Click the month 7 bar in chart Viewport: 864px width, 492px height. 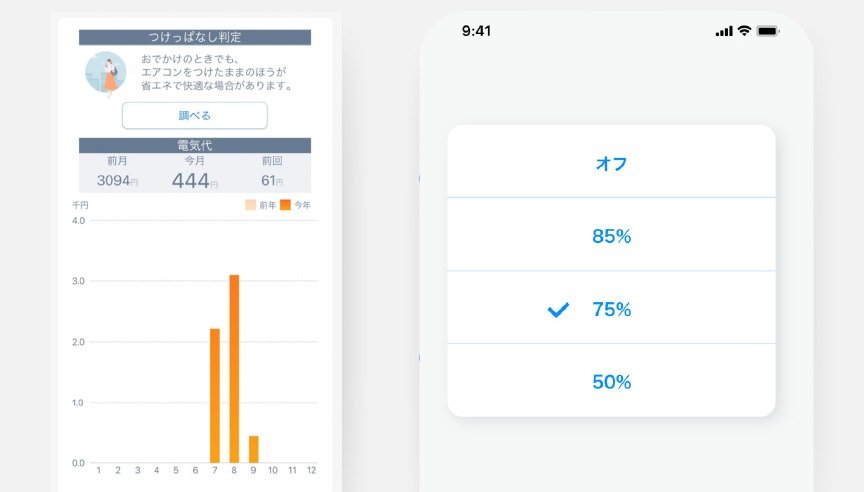click(x=215, y=395)
